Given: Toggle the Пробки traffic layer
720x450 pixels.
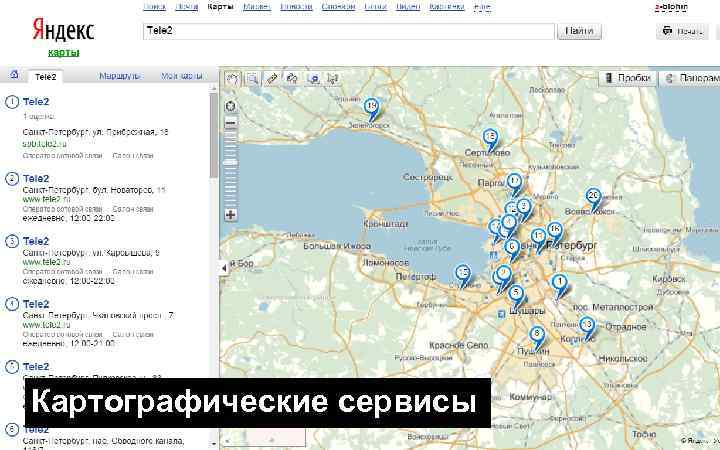Looking at the screenshot, I should pyautogui.click(x=628, y=79).
